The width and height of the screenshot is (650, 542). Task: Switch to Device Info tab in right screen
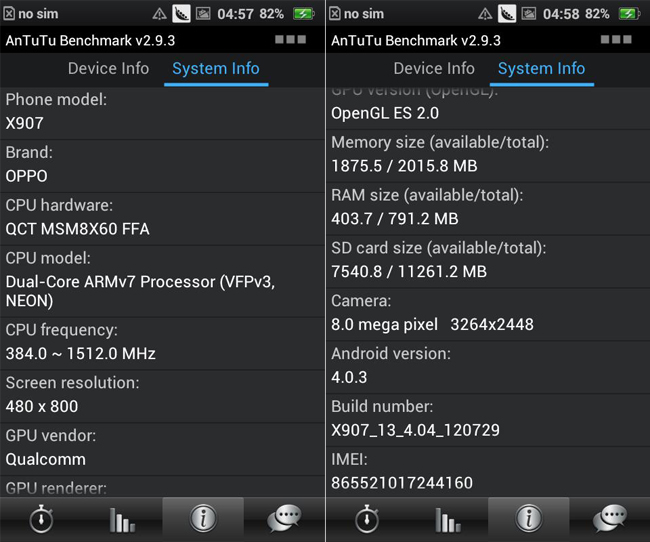click(434, 68)
